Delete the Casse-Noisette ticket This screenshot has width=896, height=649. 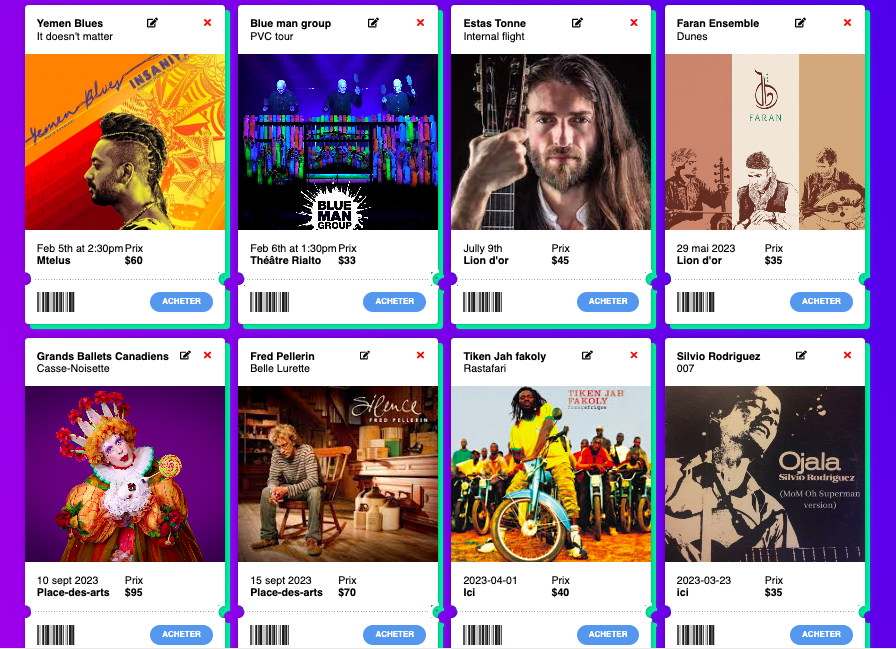[207, 355]
